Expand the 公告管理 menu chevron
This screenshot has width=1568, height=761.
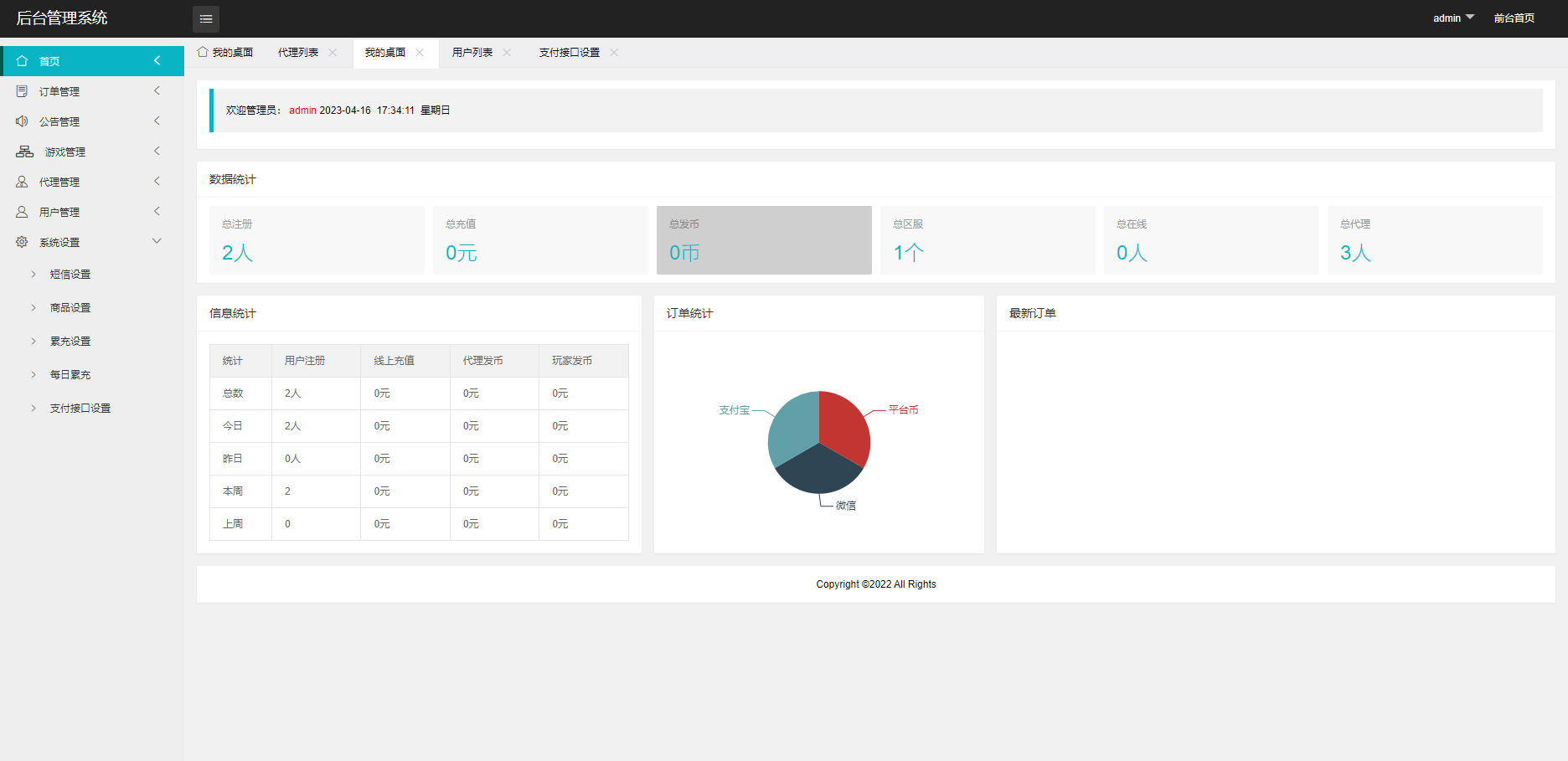[157, 121]
